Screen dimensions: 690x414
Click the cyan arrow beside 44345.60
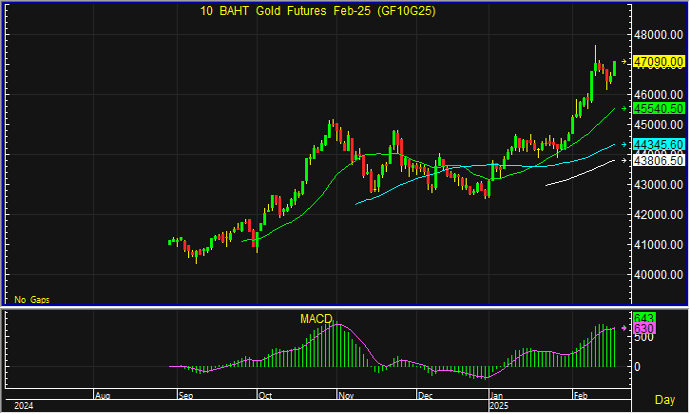click(x=624, y=145)
